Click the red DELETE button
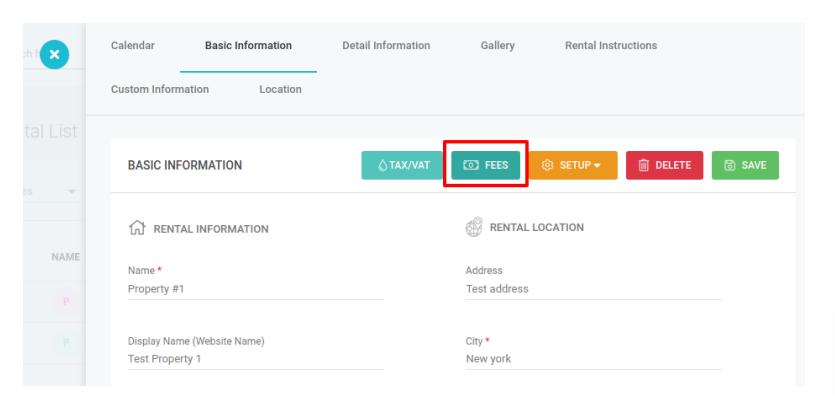 665,165
